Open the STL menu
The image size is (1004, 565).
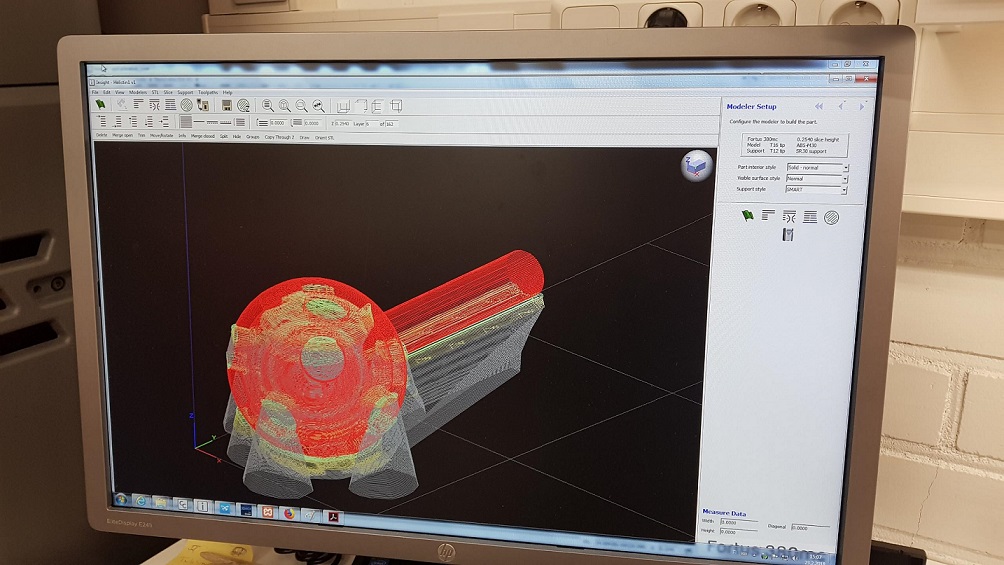point(155,92)
